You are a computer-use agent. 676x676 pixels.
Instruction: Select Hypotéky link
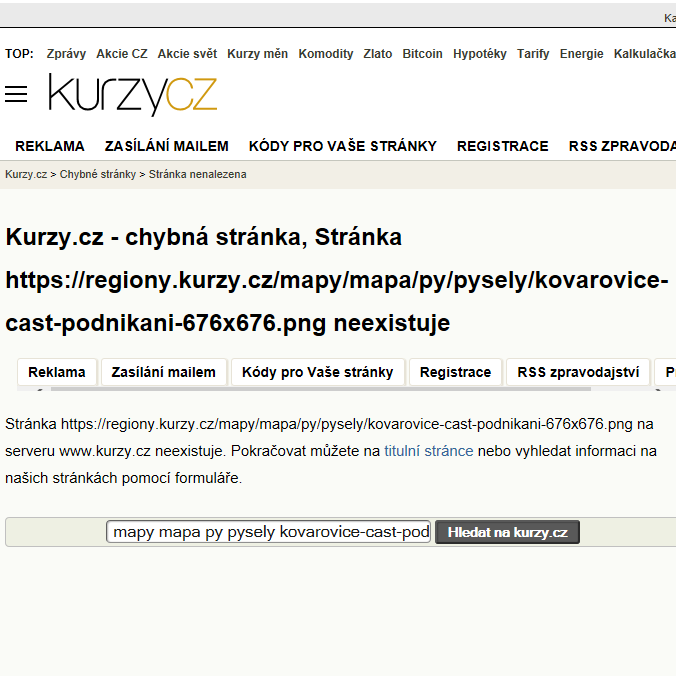click(x=479, y=54)
